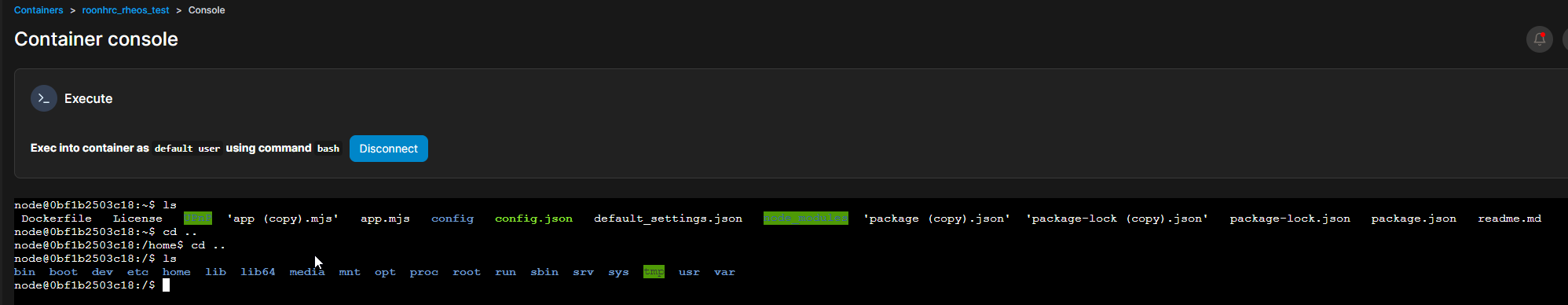Viewport: 1568px width, 305px height.
Task: Click the 'bash' command label
Action: click(x=328, y=149)
